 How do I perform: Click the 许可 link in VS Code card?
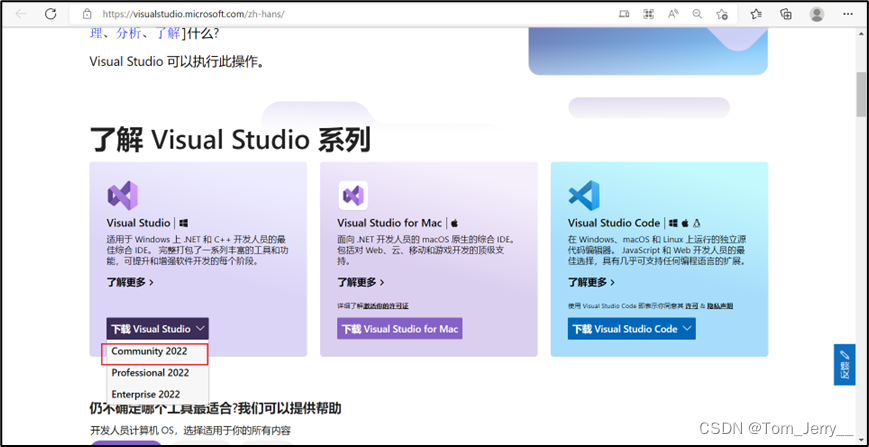pyautogui.click(x=691, y=306)
